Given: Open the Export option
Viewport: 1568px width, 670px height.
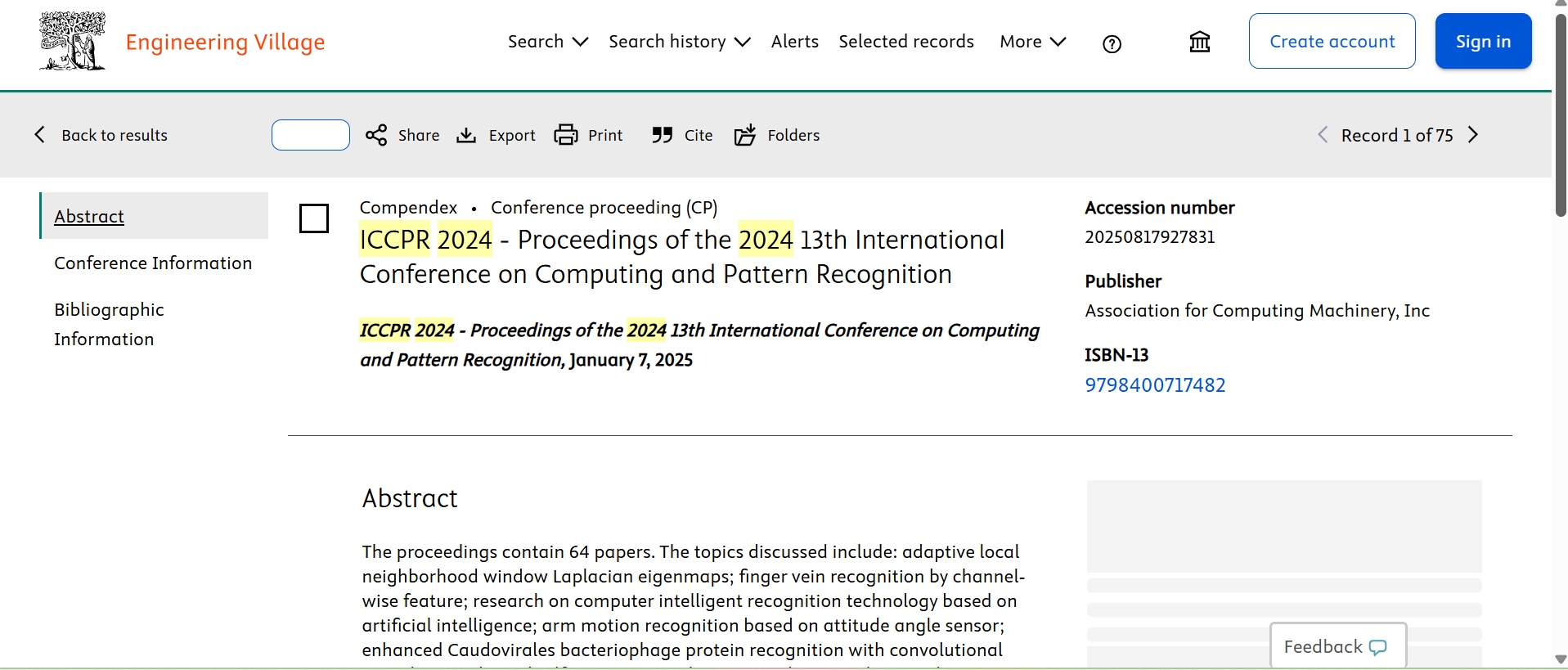Looking at the screenshot, I should point(512,135).
